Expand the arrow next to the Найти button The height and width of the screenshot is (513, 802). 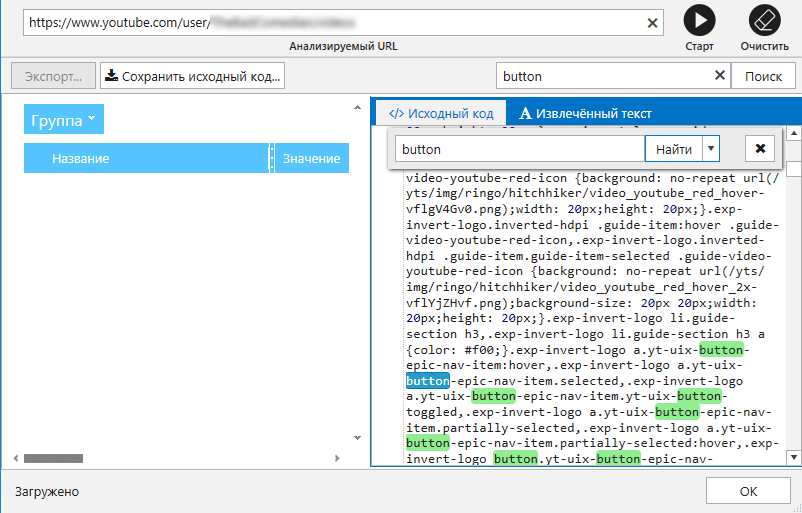coord(710,149)
